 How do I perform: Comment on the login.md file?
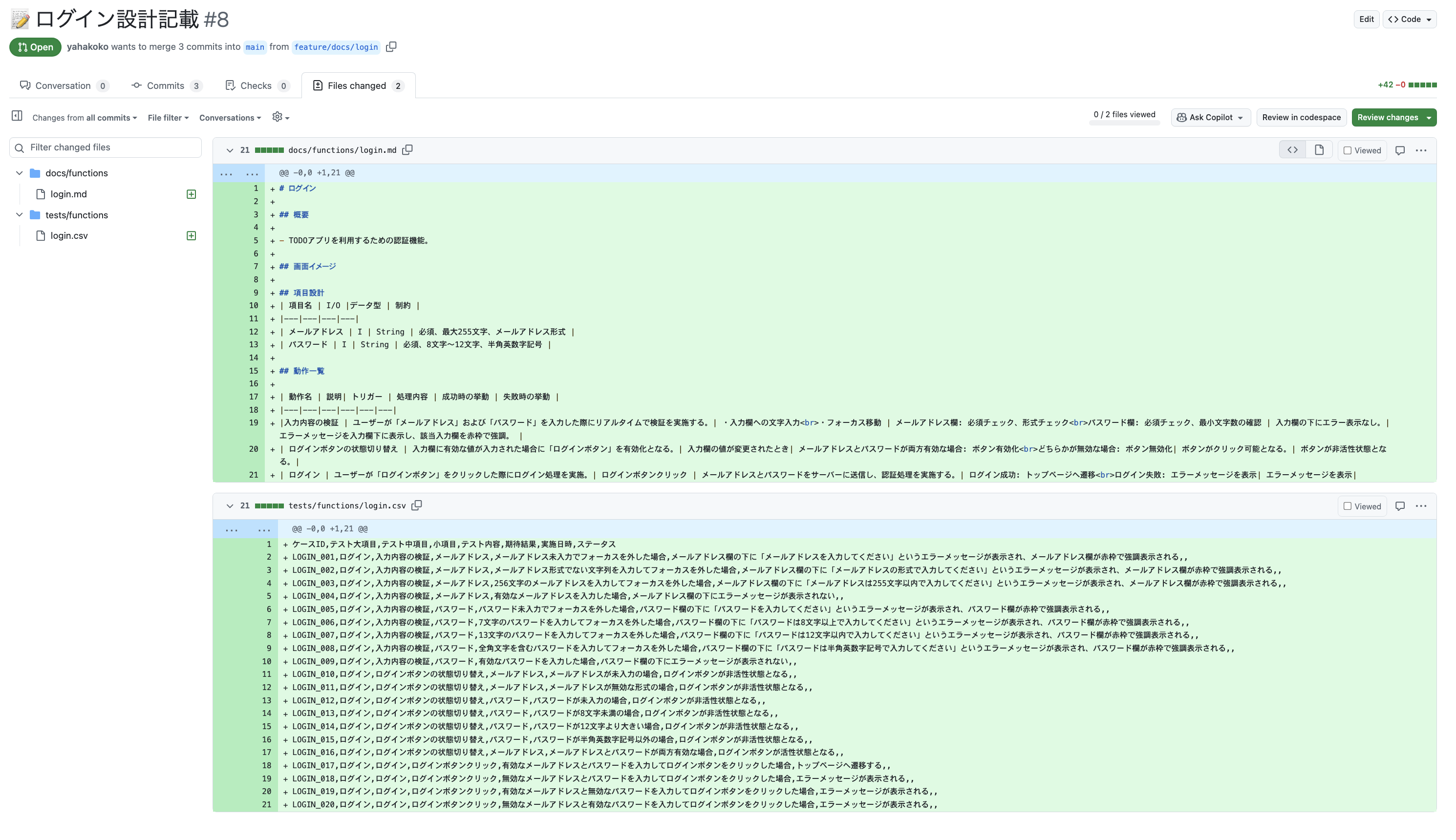(1400, 150)
